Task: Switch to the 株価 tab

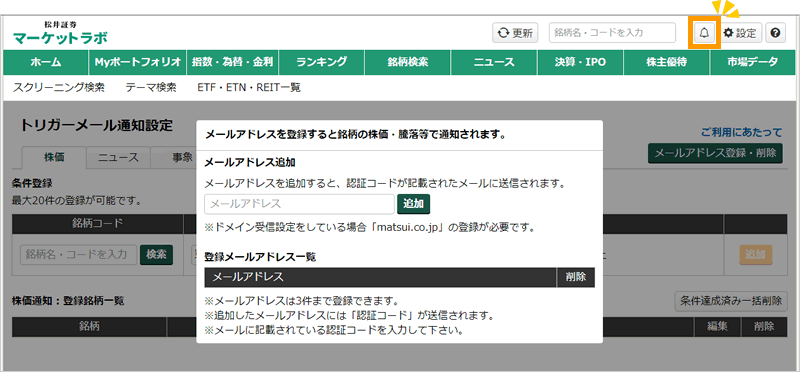Action: coord(55,158)
